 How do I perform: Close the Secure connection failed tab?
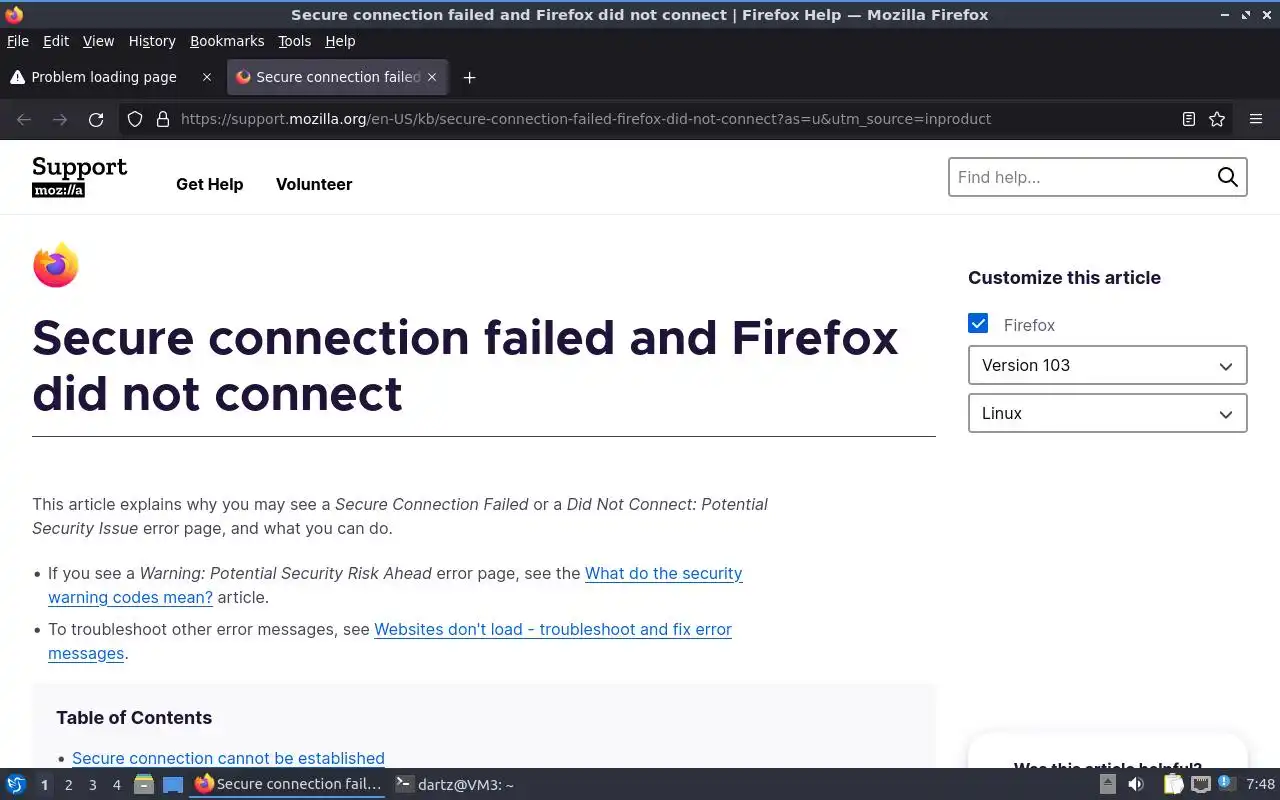coord(432,77)
